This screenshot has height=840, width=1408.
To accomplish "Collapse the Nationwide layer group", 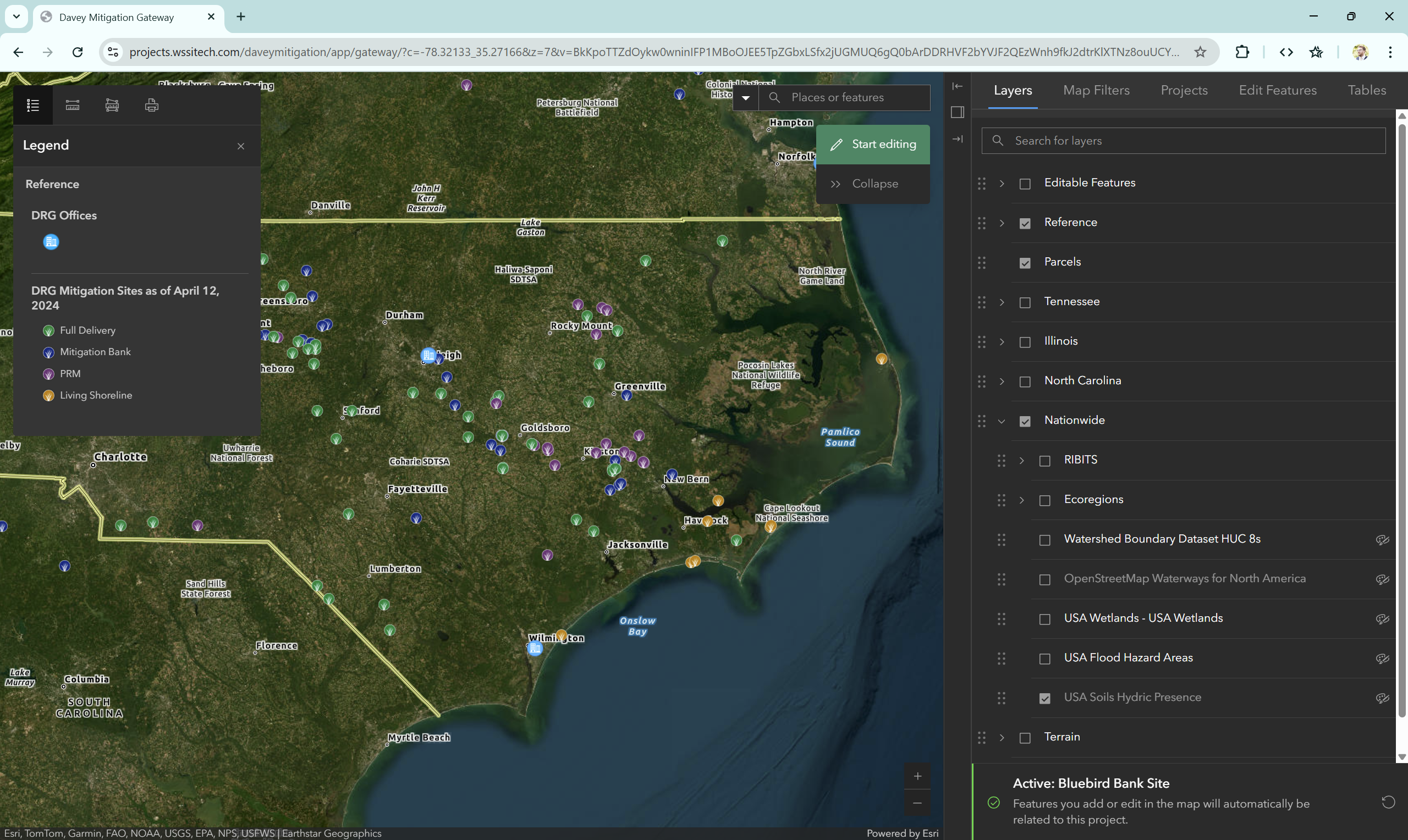I will click(1002, 421).
